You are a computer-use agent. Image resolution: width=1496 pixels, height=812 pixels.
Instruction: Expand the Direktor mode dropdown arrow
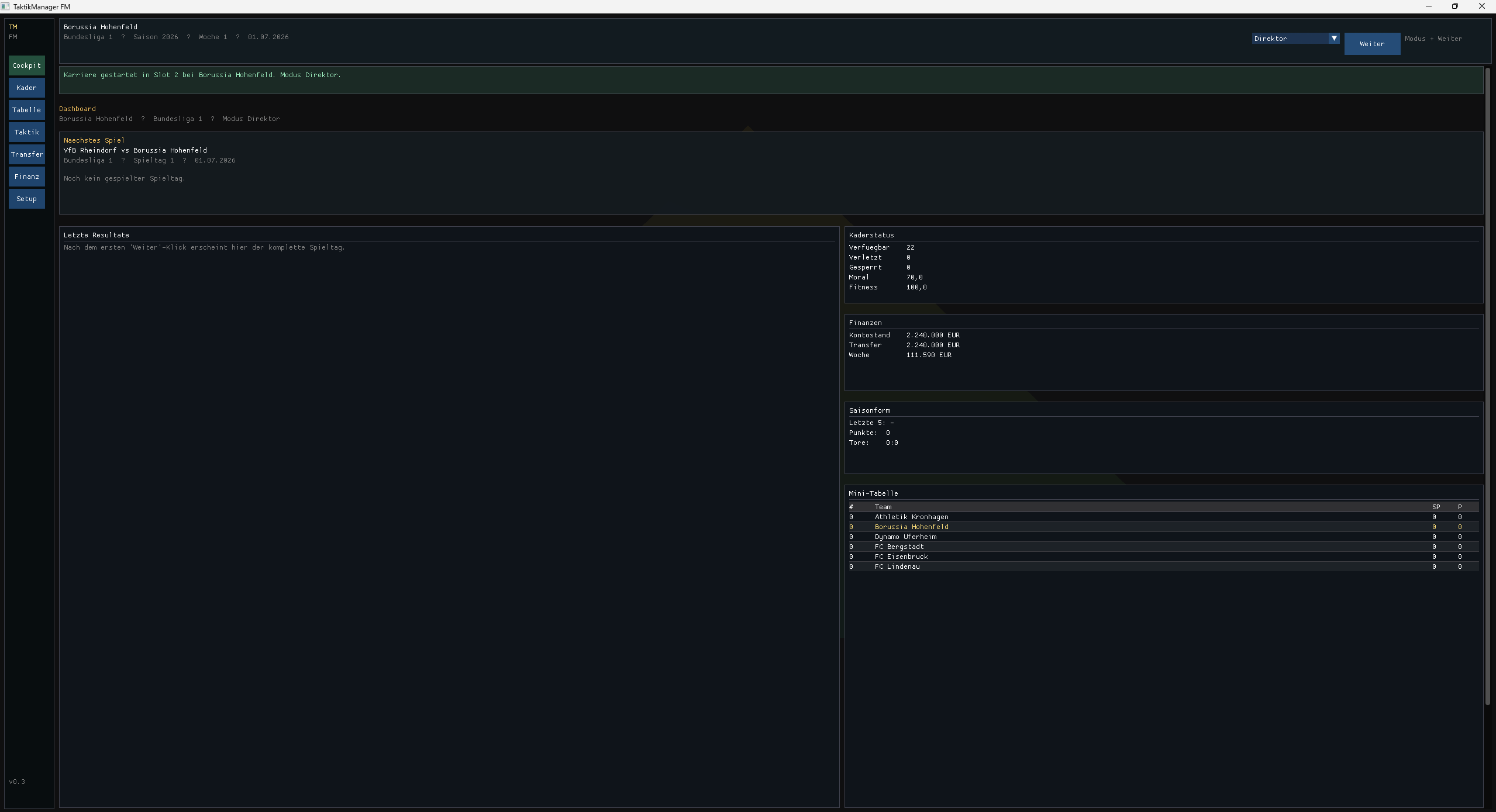(x=1333, y=39)
